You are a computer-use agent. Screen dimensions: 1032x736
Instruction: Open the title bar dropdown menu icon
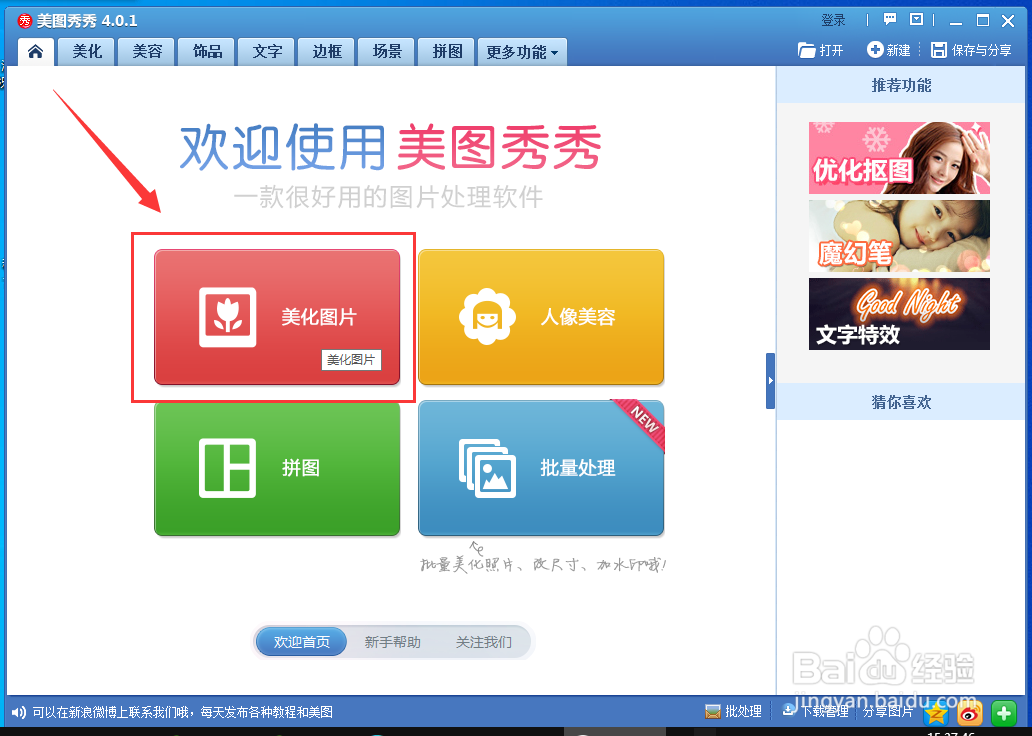click(916, 19)
